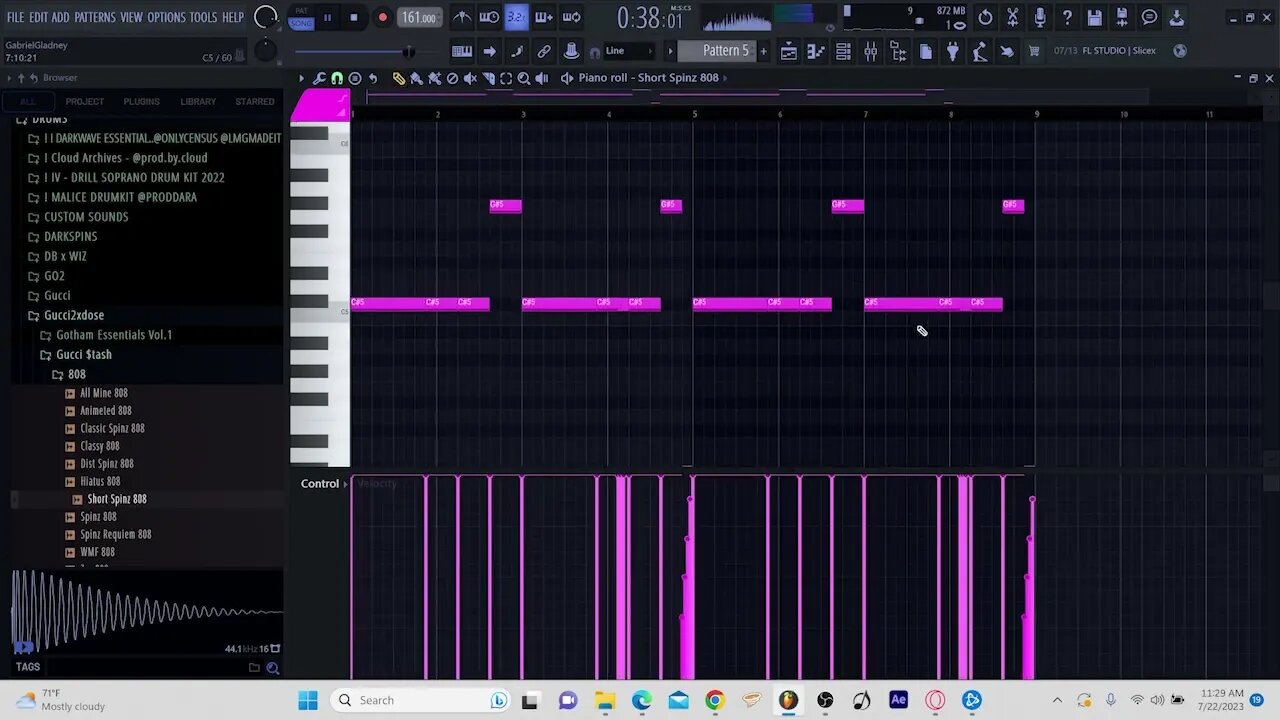Screen dimensions: 1280x720
Task: Toggle the Browser view toolbar icon
Action: point(898,51)
